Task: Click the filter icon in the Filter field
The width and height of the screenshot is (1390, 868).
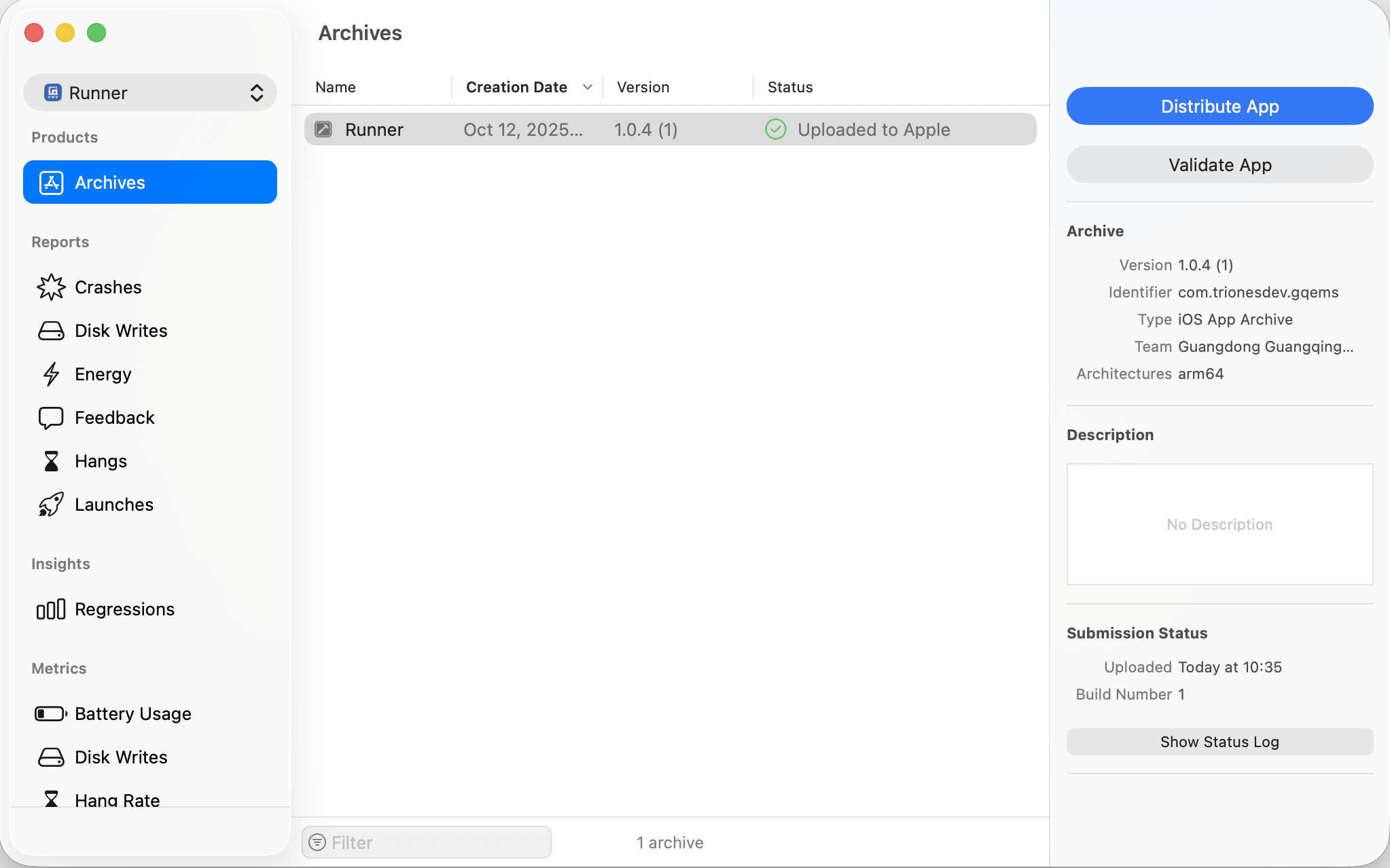Action: pyautogui.click(x=317, y=842)
